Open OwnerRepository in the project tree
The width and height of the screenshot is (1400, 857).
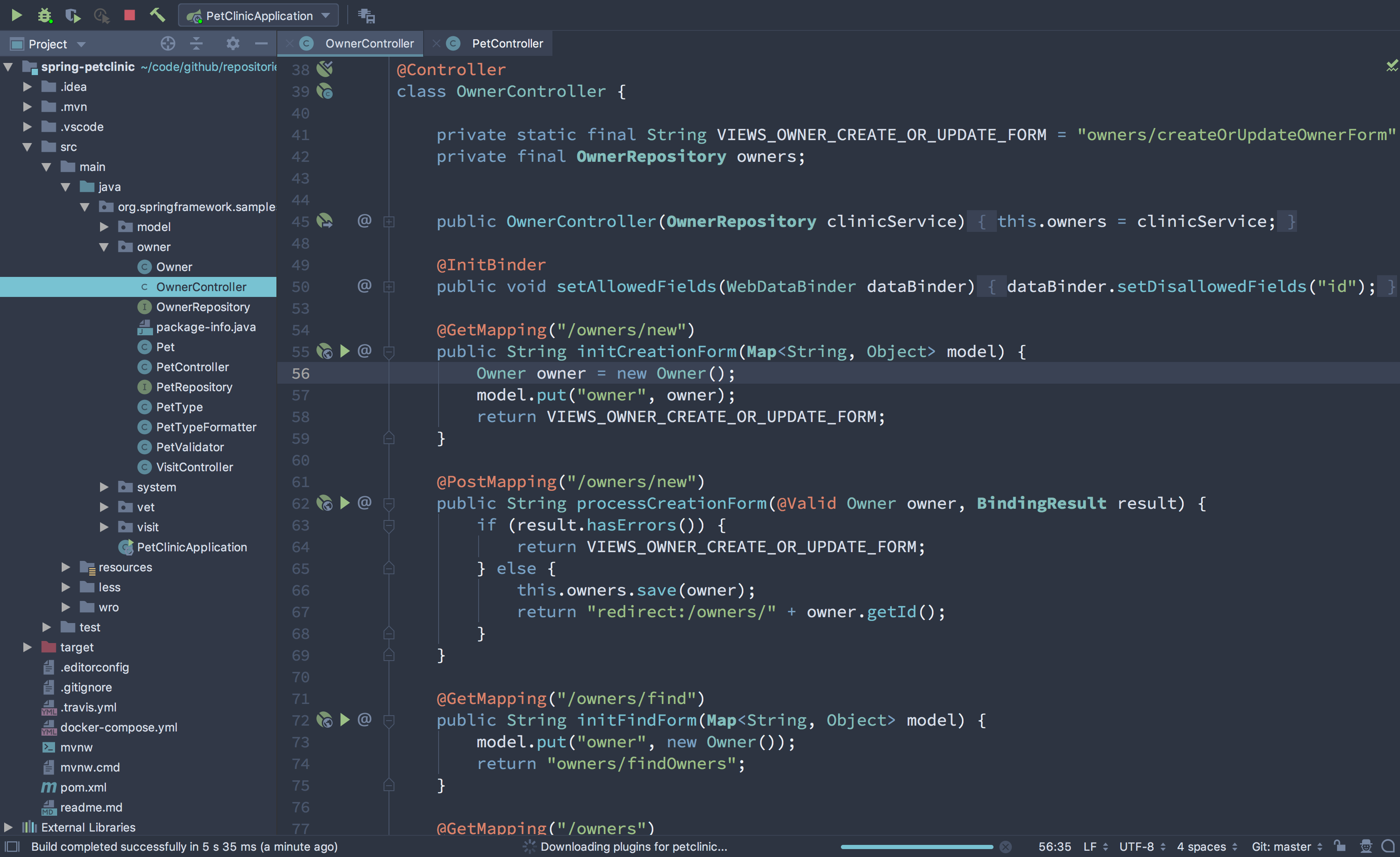[203, 307]
